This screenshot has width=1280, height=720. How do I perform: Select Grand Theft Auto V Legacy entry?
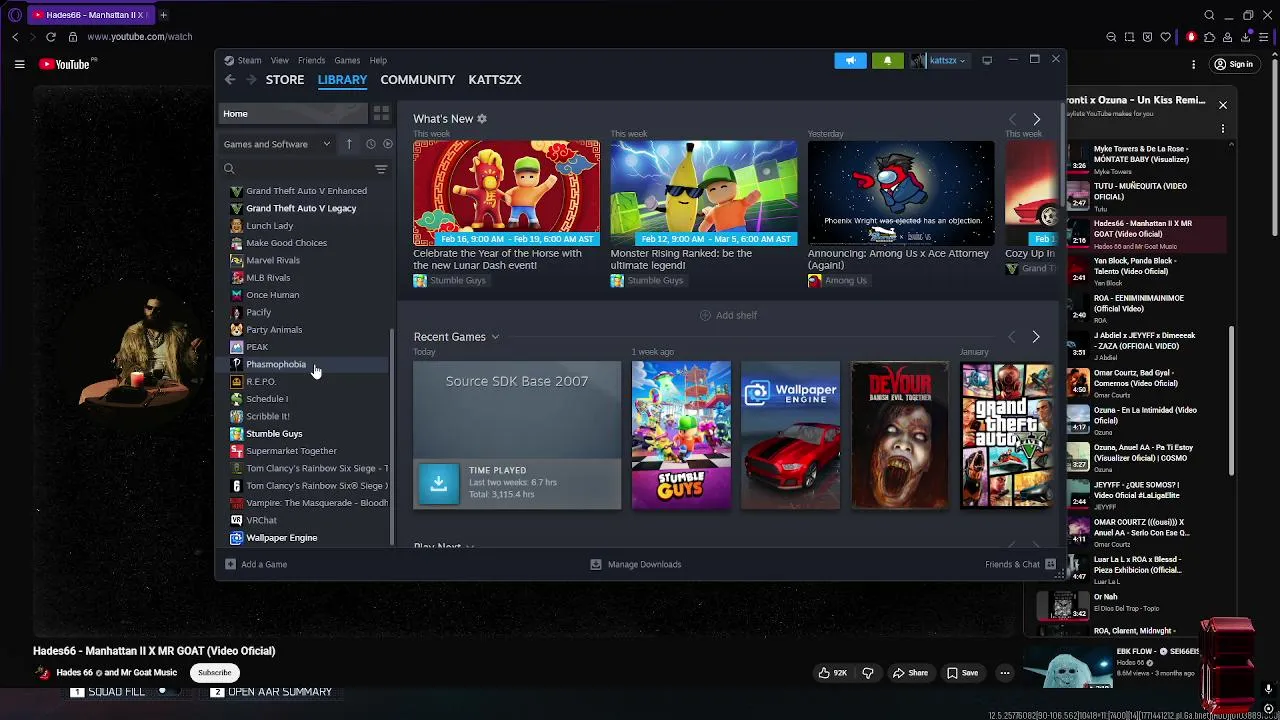point(304,208)
